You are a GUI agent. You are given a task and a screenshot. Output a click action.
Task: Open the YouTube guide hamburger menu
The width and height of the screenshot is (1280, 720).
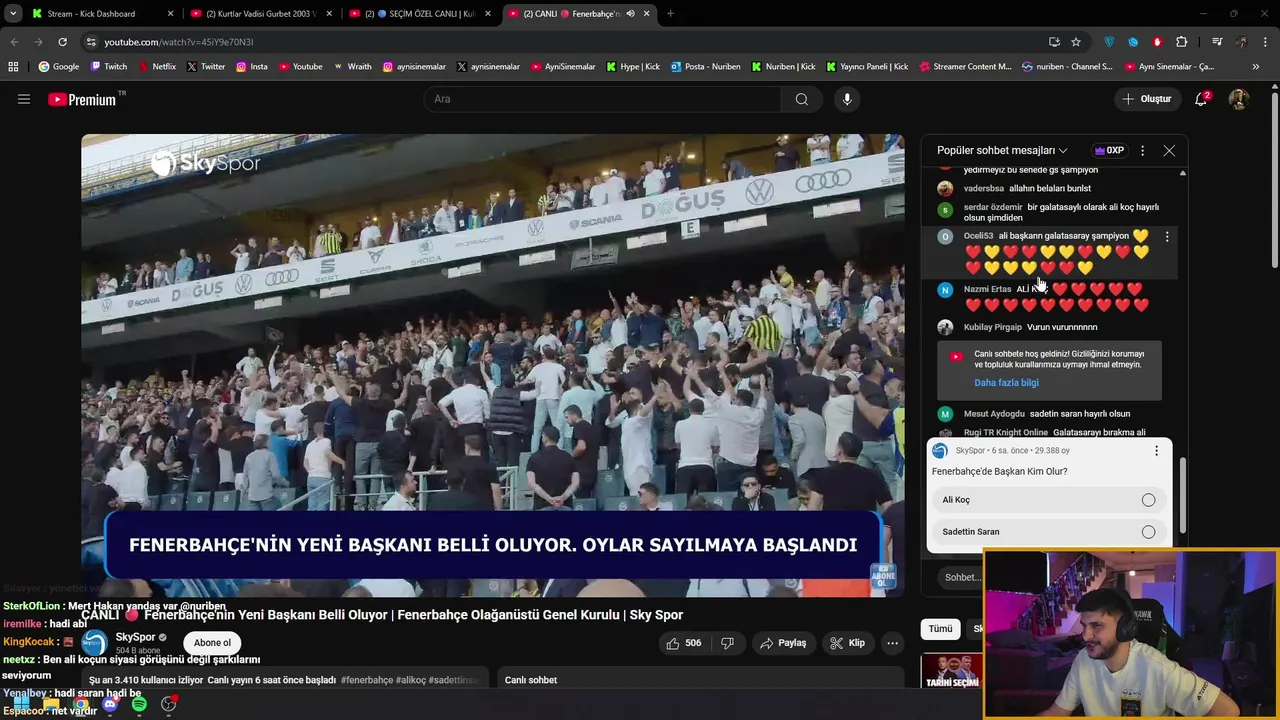click(x=24, y=99)
